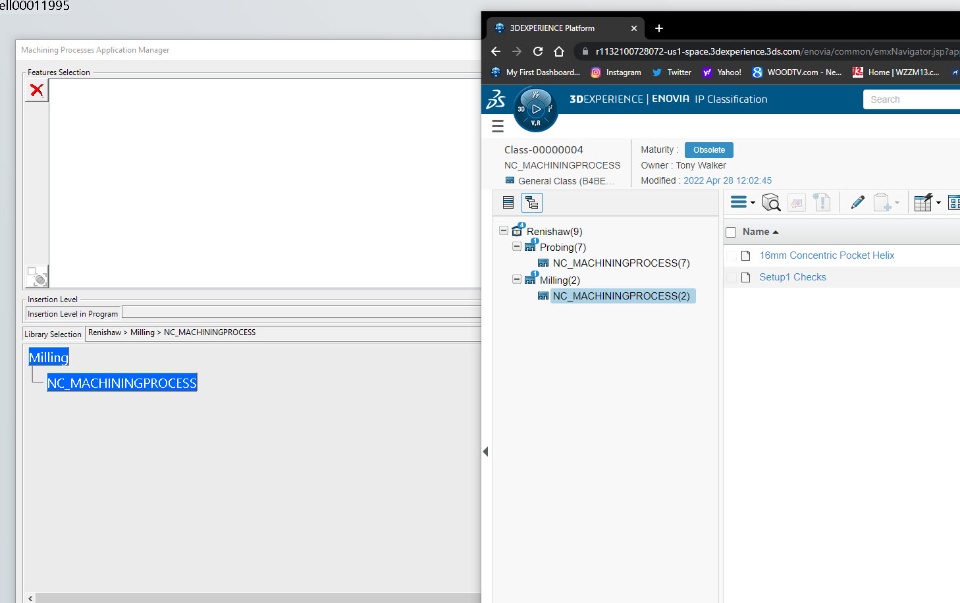Open a new browser tab
The height and width of the screenshot is (603, 960).
(x=659, y=28)
